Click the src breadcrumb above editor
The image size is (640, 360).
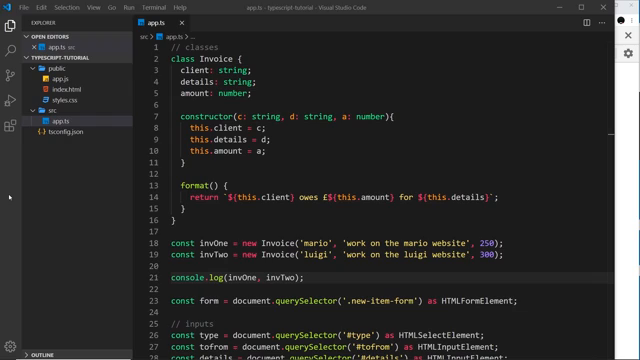click(144, 37)
